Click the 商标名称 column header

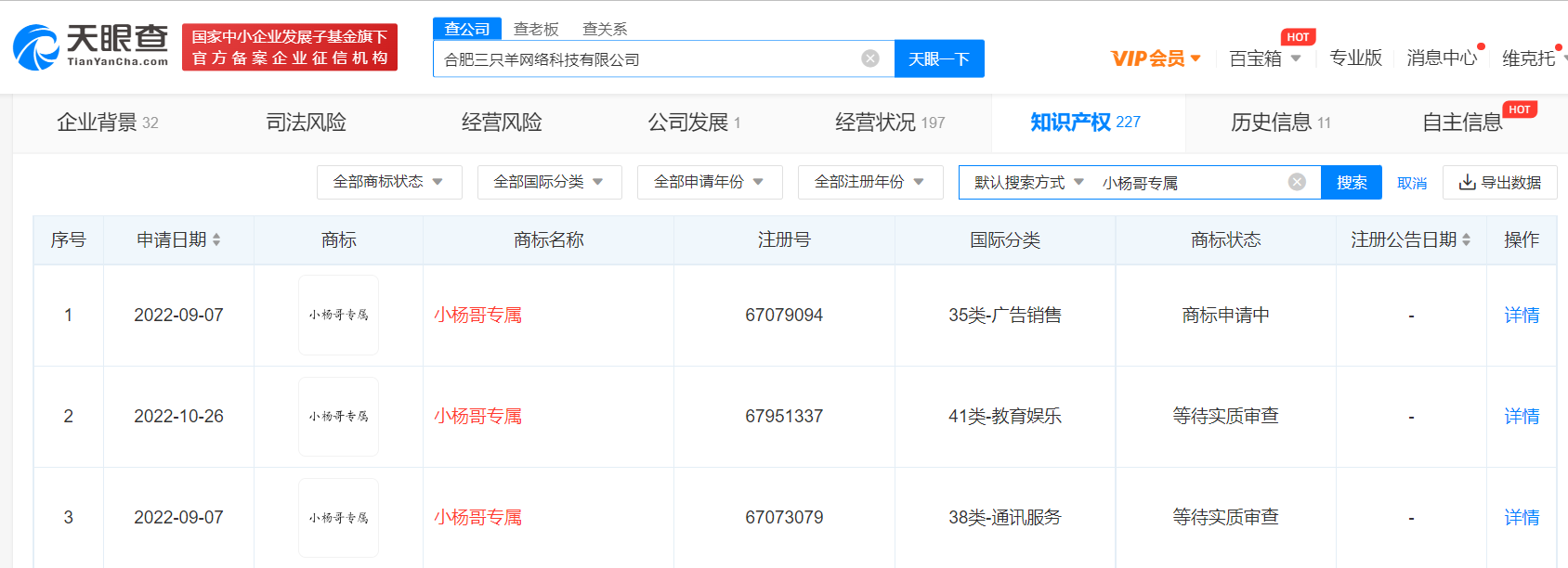point(549,240)
